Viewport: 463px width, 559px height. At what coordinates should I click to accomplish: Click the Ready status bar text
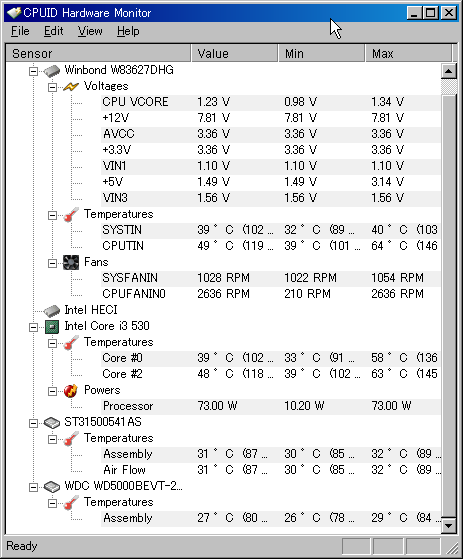coord(22,546)
